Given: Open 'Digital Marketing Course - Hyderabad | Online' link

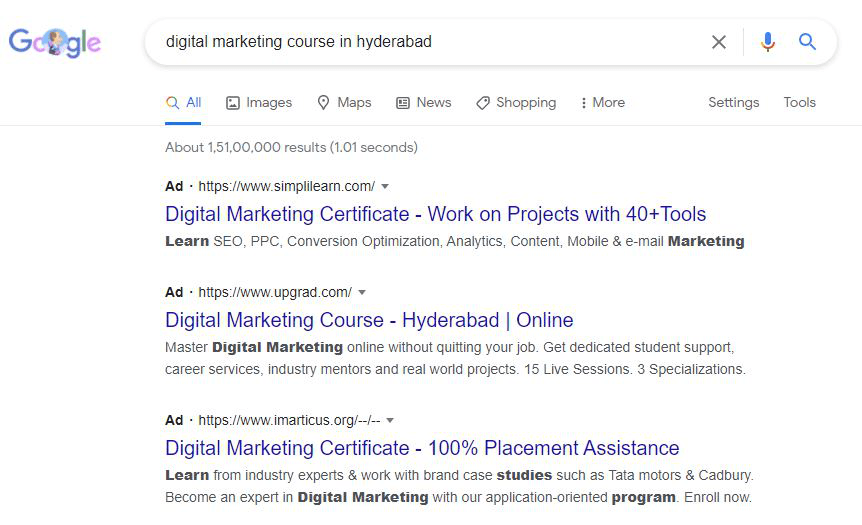Looking at the screenshot, I should tap(369, 320).
